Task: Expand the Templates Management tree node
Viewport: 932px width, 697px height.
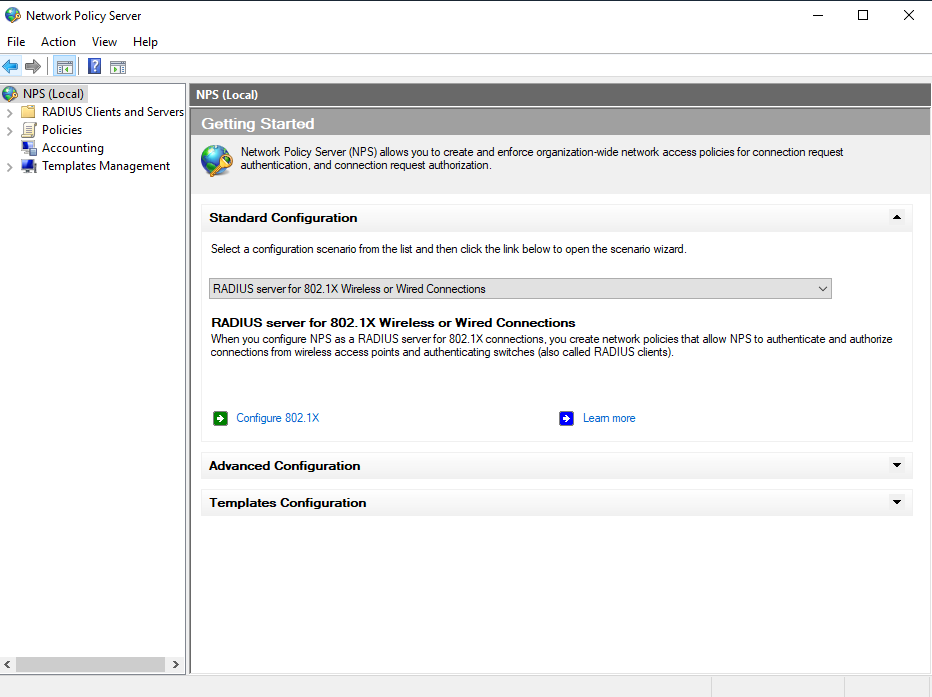Action: click(9, 167)
